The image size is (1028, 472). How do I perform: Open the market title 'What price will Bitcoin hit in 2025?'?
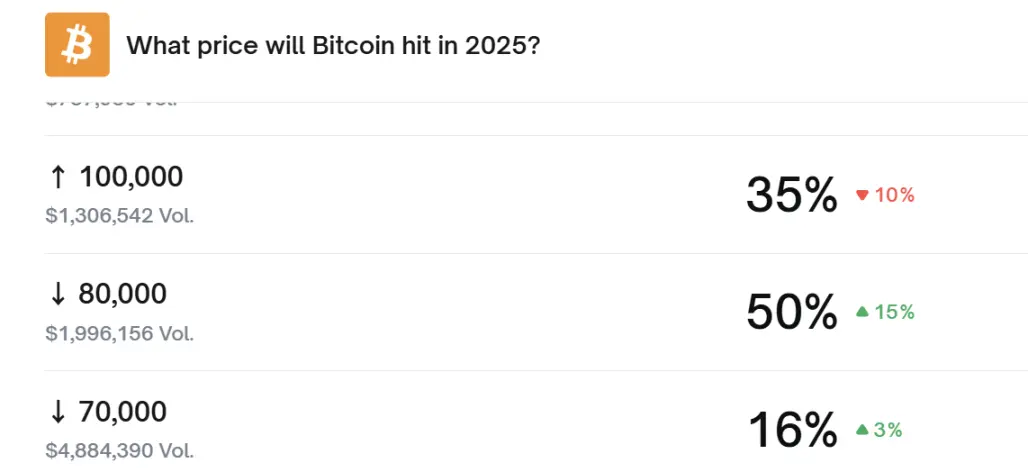coord(333,45)
